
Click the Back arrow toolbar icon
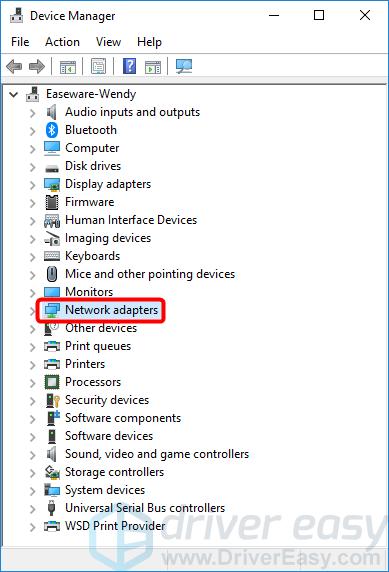[14, 67]
